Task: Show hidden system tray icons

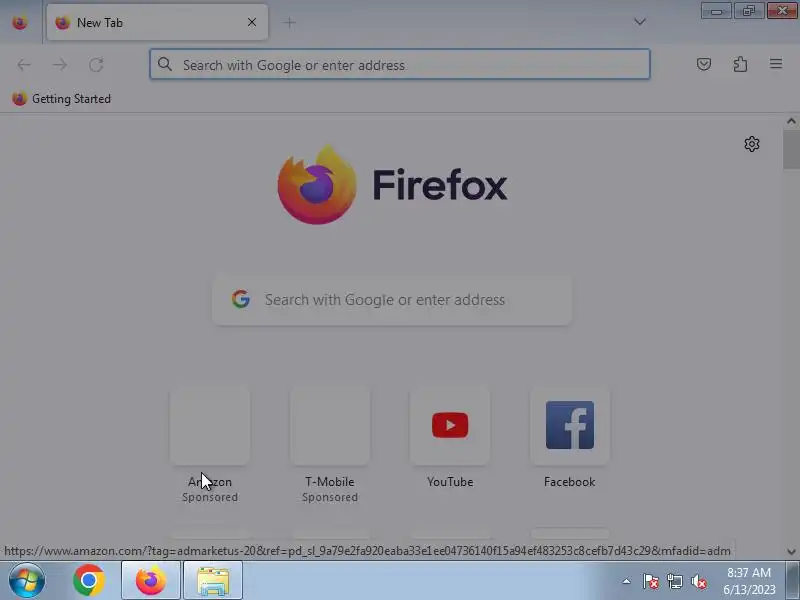Action: click(x=627, y=581)
